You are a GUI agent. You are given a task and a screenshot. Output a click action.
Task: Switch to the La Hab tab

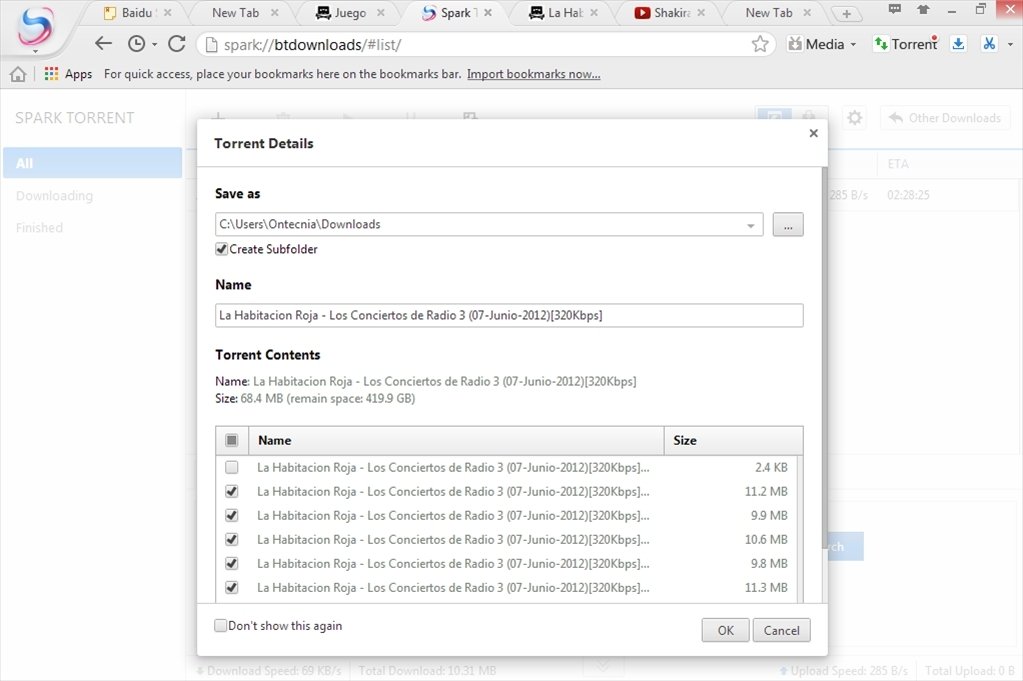pos(562,12)
